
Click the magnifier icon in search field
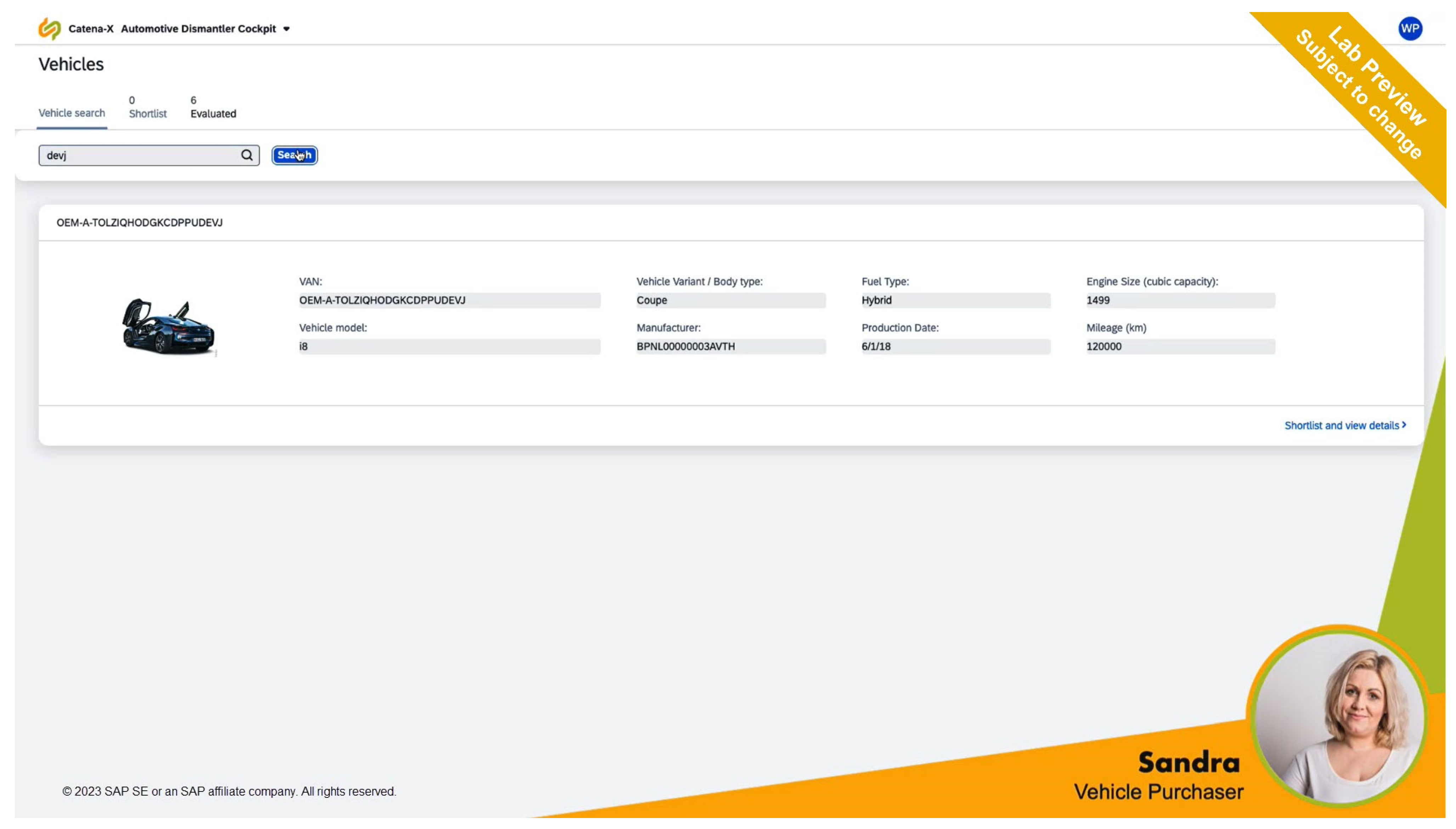(x=246, y=156)
